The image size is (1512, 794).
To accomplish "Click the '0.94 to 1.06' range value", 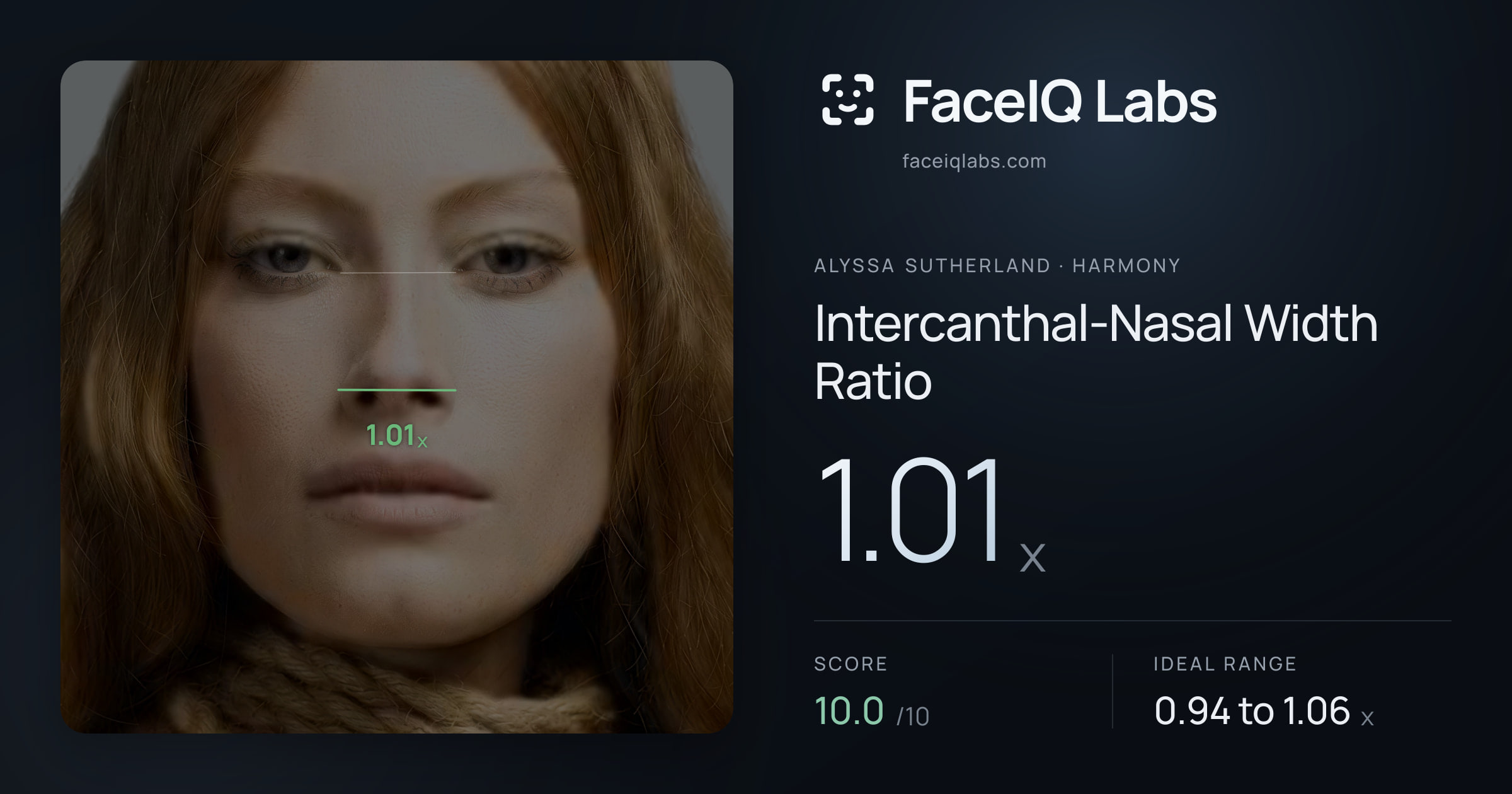I will pos(1252,711).
